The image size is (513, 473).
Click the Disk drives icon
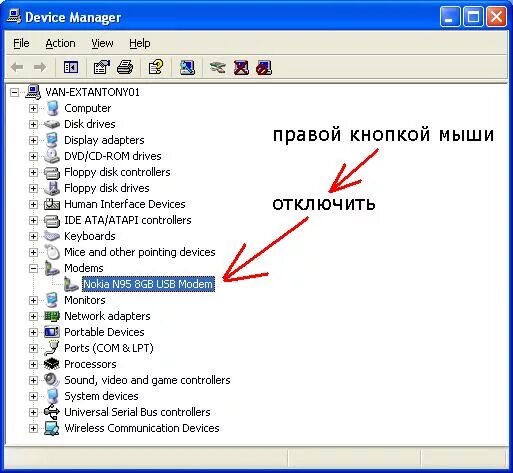pyautogui.click(x=52, y=124)
